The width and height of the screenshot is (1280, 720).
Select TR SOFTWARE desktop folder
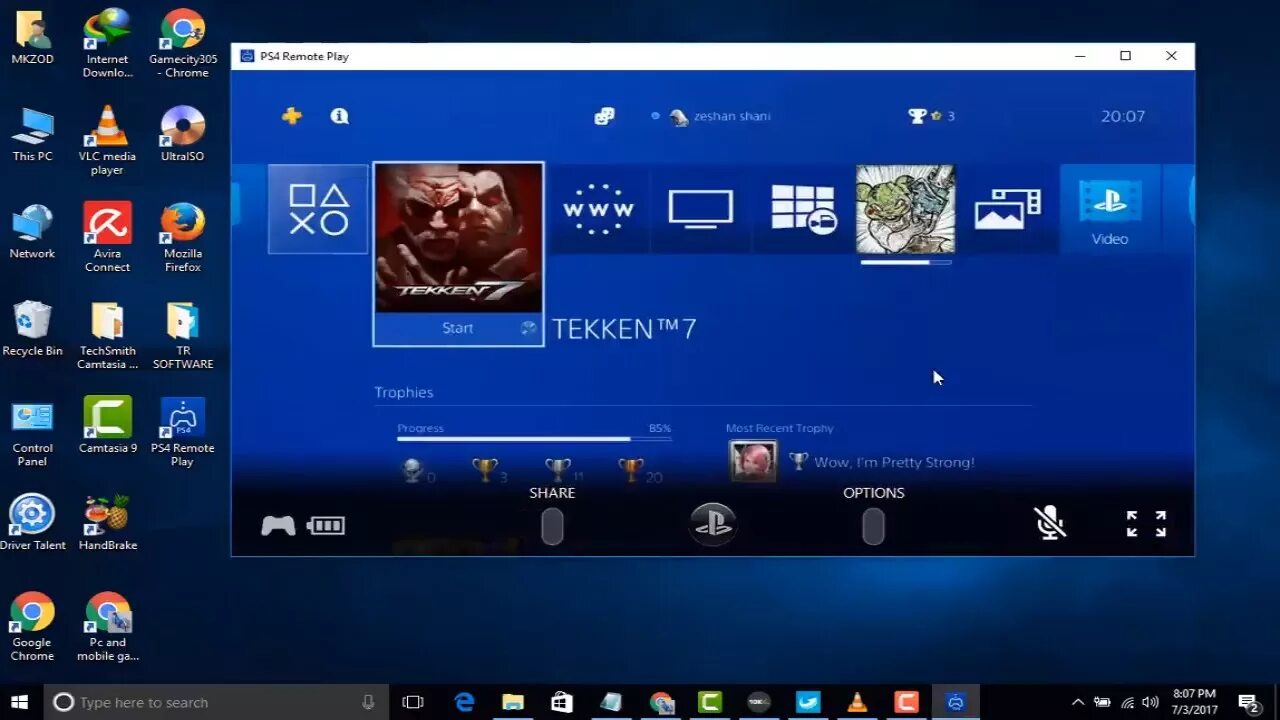point(182,335)
